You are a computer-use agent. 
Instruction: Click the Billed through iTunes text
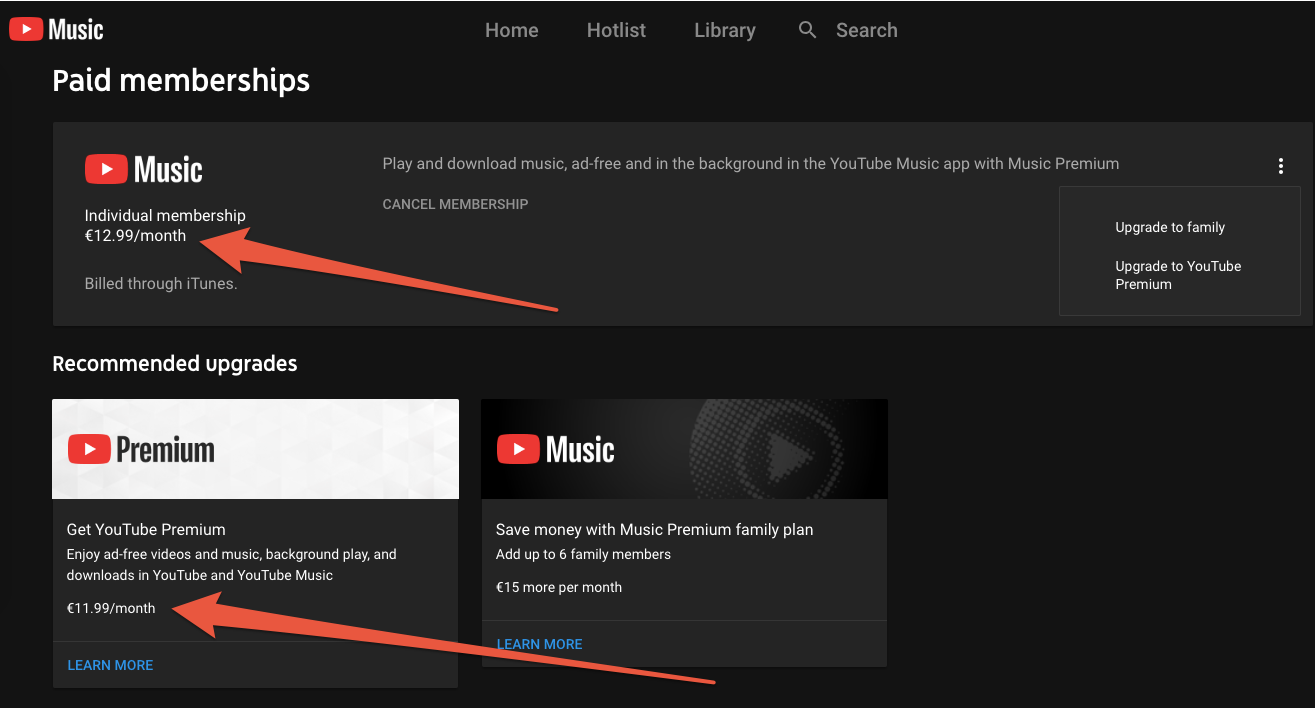pyautogui.click(x=161, y=284)
